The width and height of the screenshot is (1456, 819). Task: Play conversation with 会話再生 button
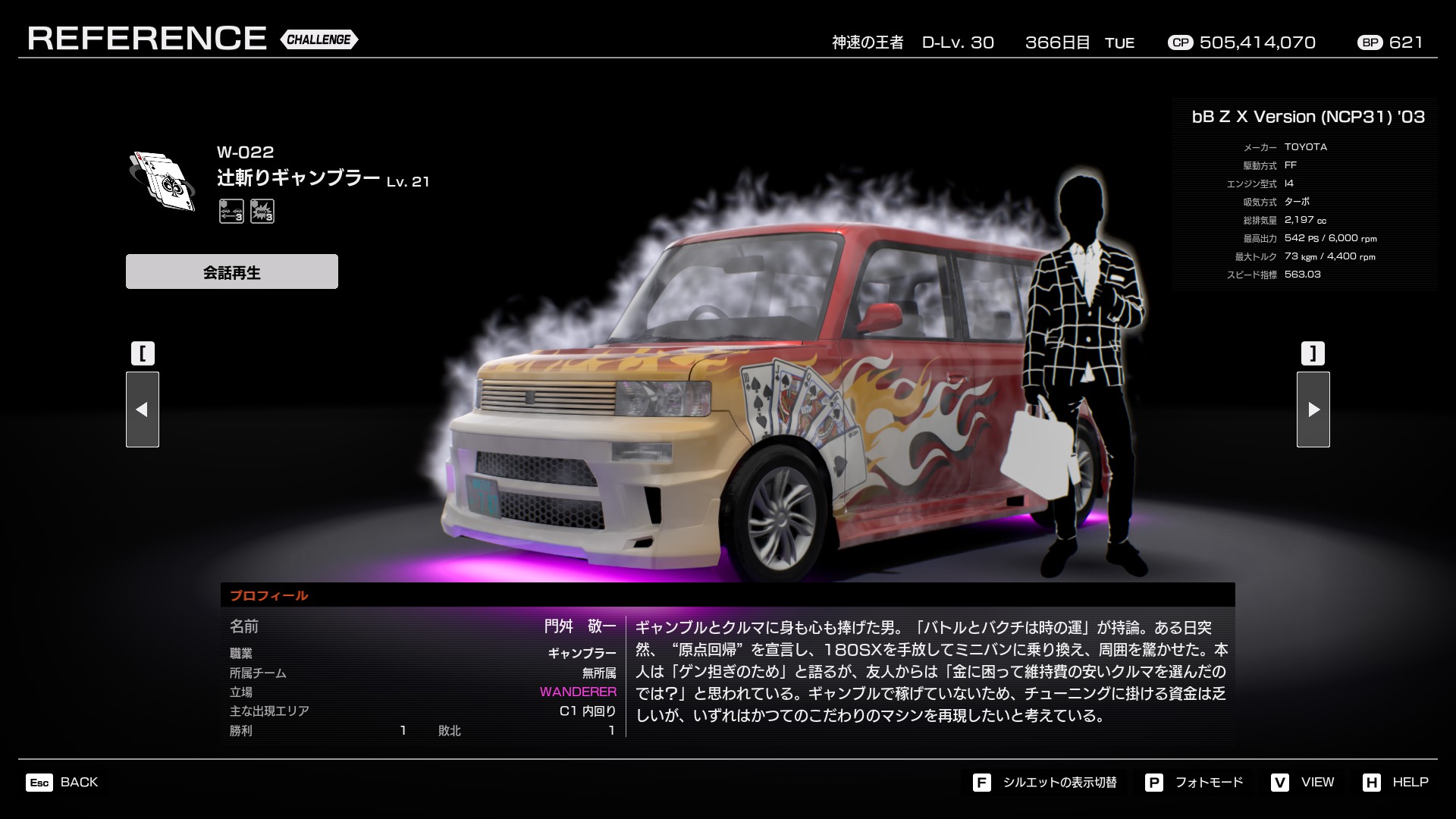231,271
